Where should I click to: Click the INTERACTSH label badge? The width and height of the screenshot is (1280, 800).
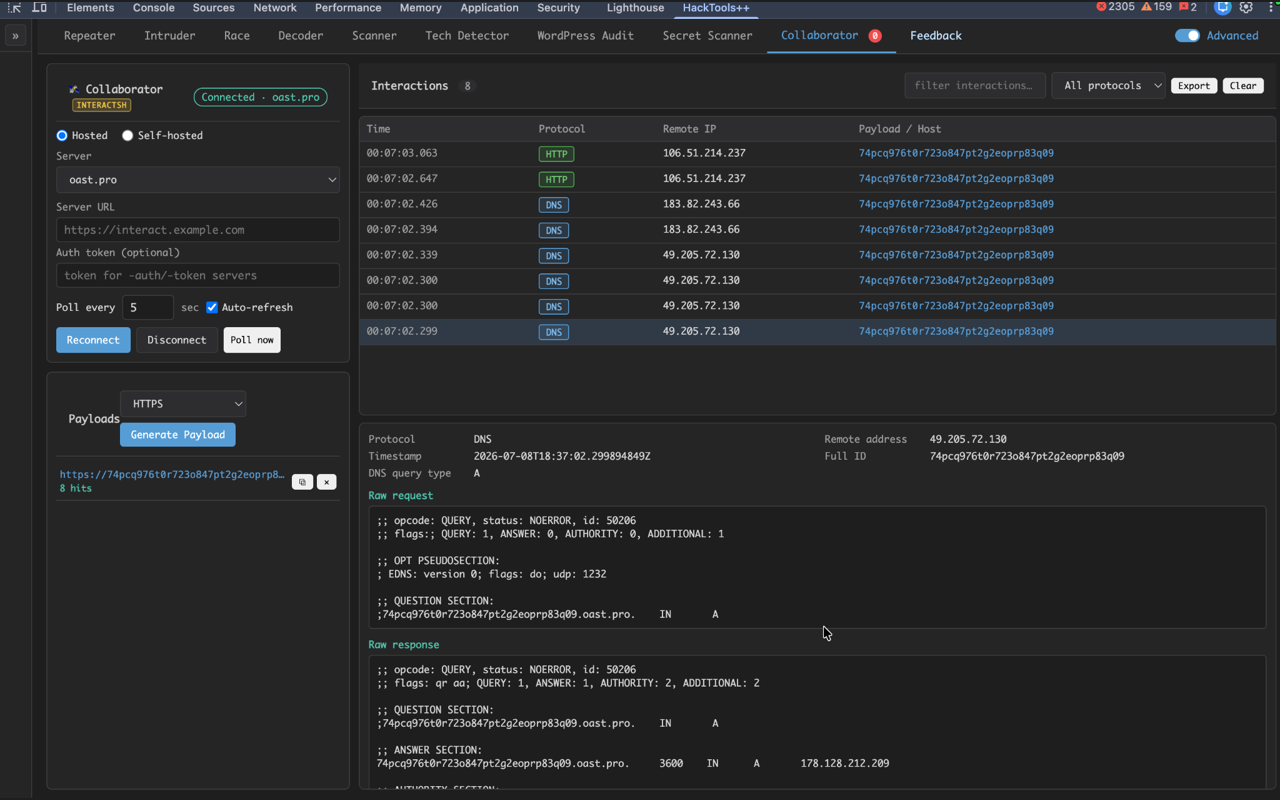[101, 105]
